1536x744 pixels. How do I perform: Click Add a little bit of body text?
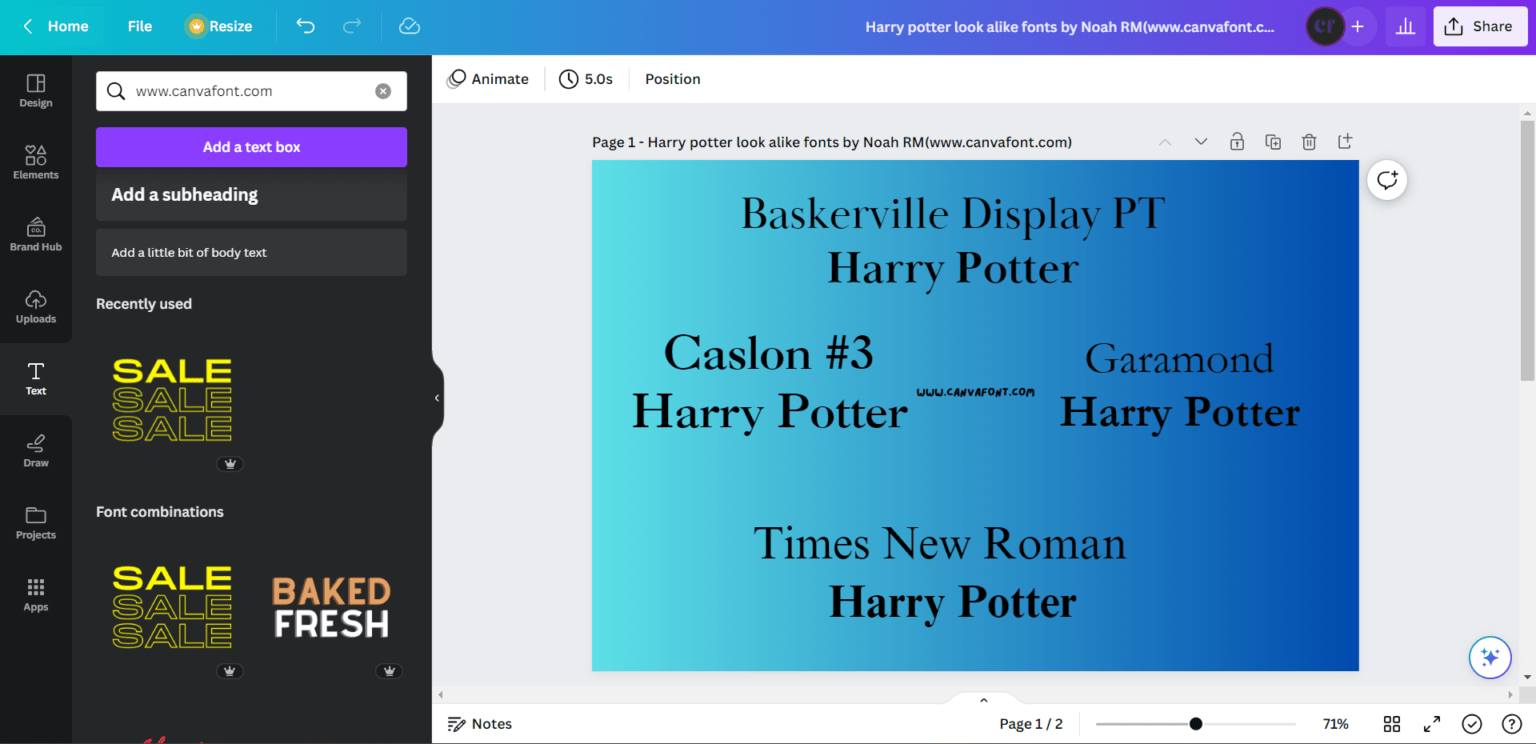point(251,252)
